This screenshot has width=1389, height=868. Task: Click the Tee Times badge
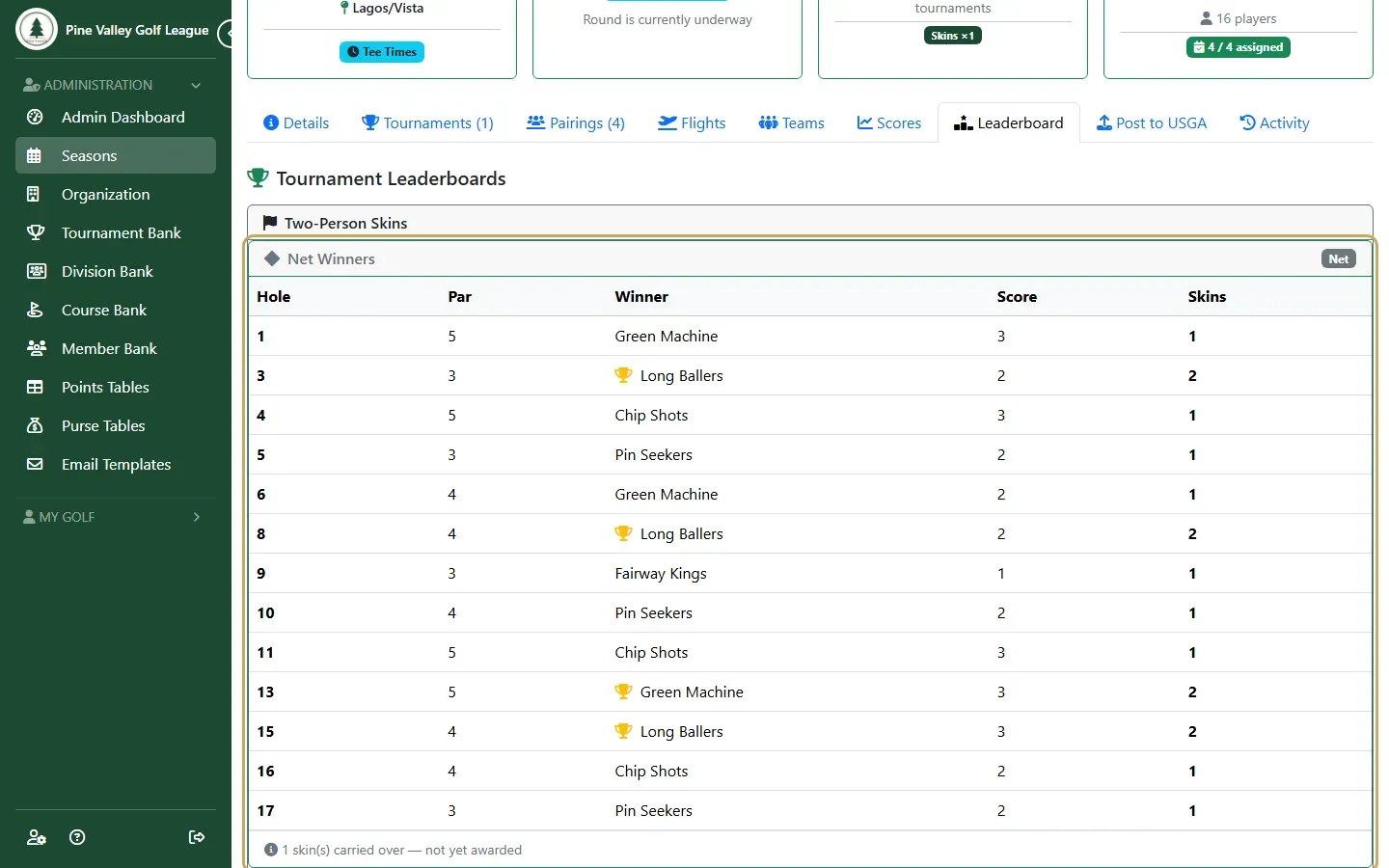coord(382,52)
